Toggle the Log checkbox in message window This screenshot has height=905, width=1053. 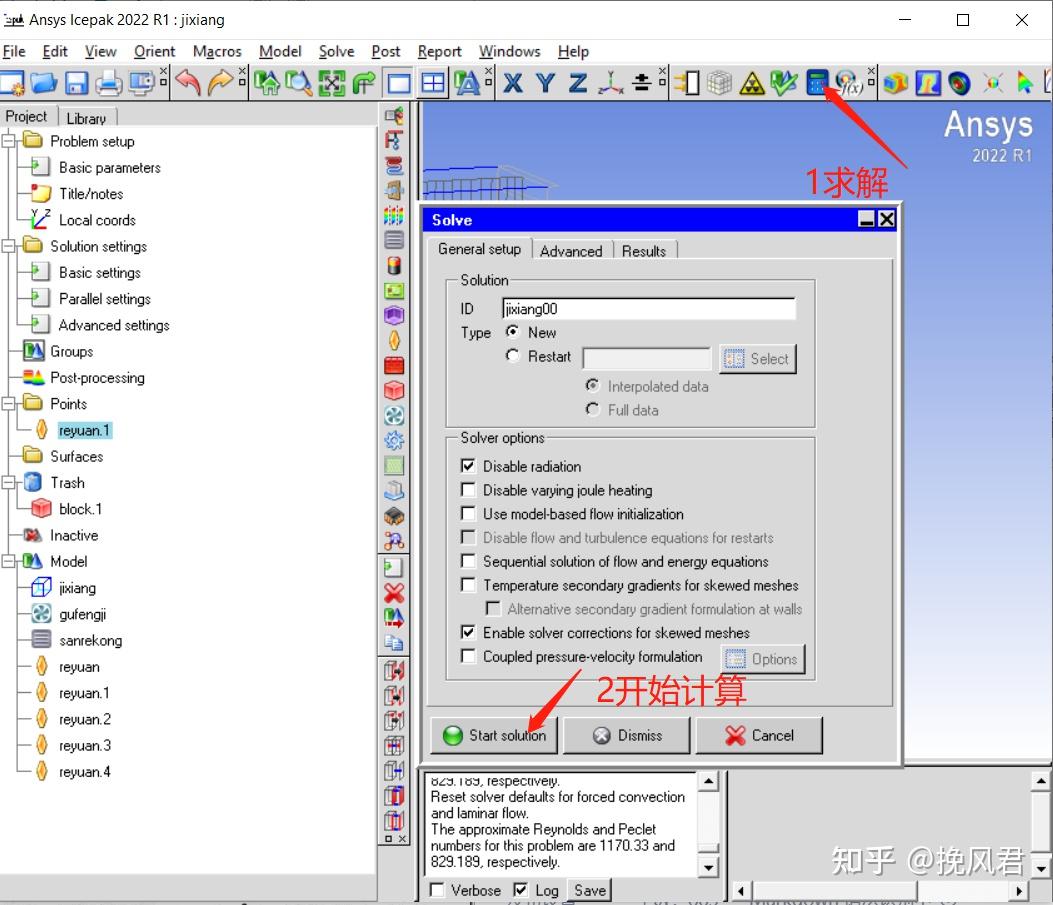coord(520,890)
